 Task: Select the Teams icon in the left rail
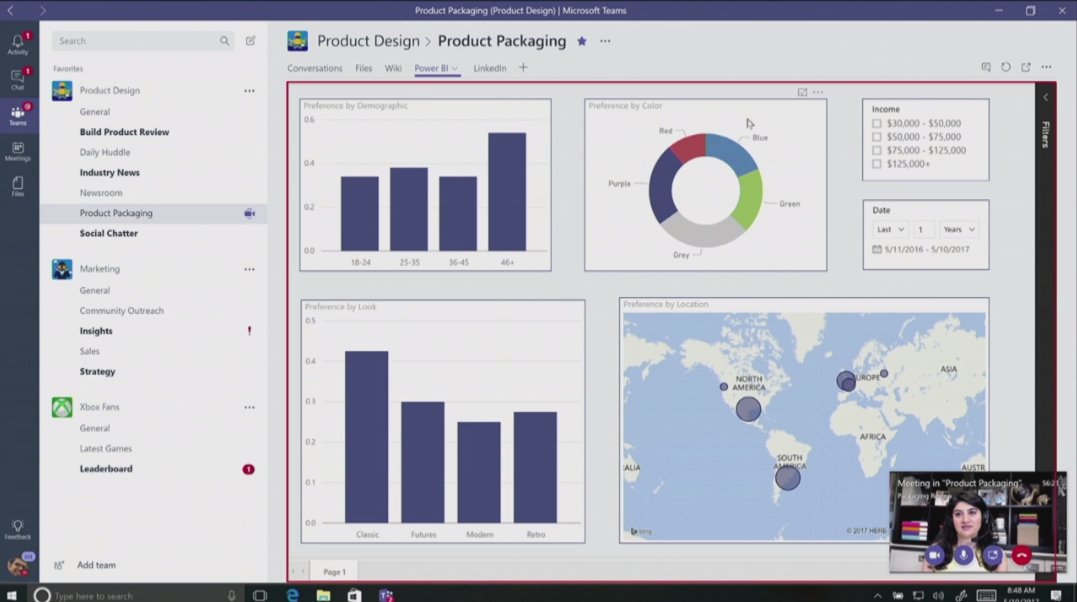(18, 115)
